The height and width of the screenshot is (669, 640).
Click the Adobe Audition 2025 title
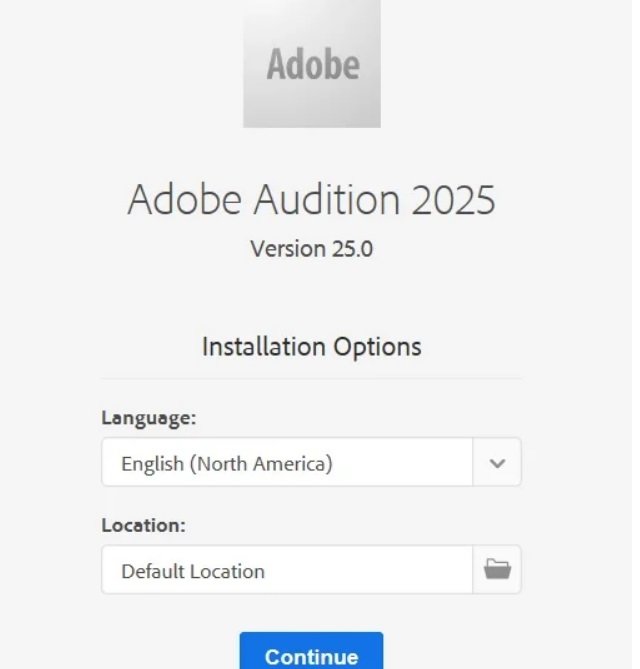(311, 199)
